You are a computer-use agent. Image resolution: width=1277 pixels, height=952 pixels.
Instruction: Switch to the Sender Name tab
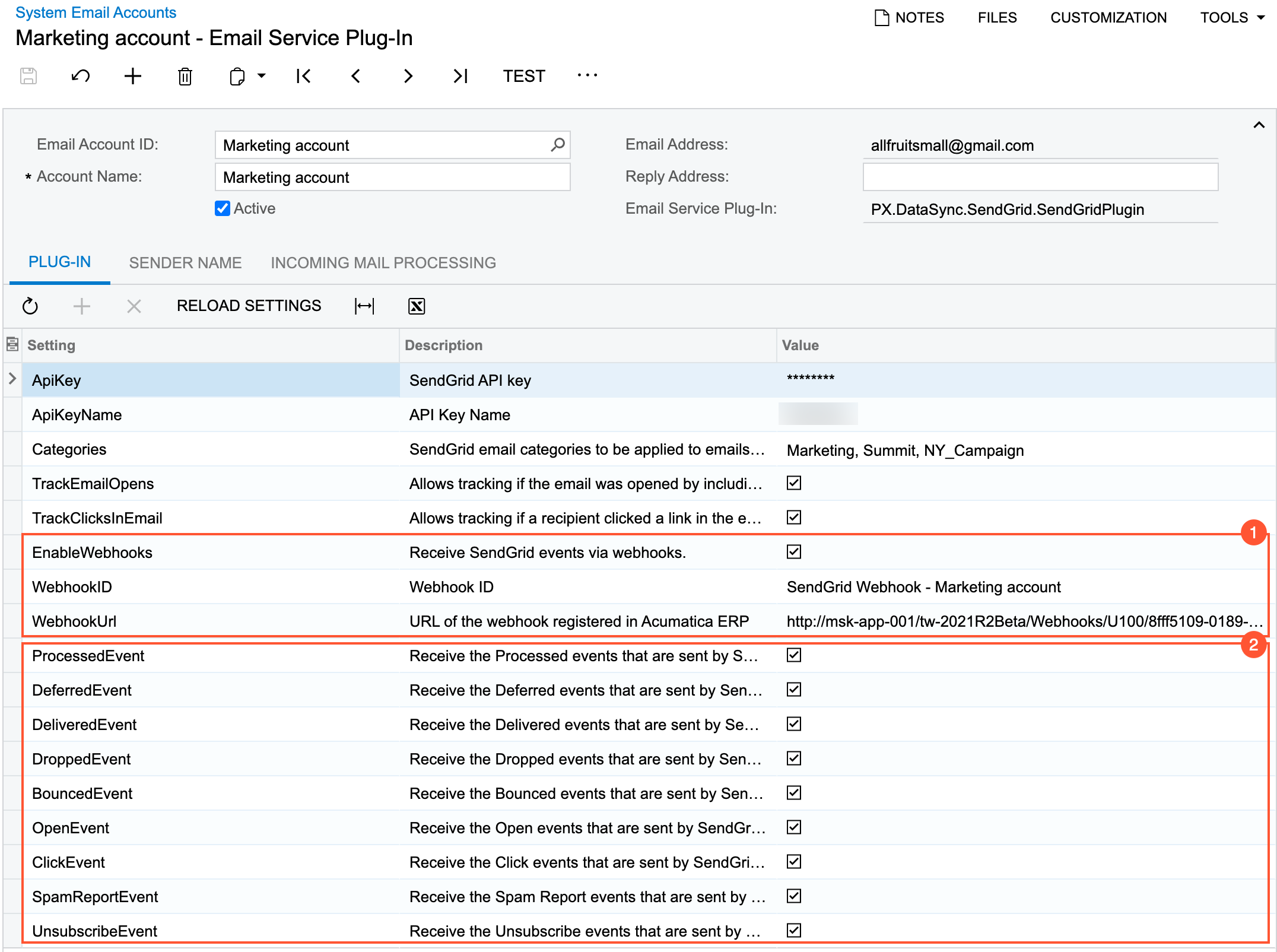(x=185, y=263)
